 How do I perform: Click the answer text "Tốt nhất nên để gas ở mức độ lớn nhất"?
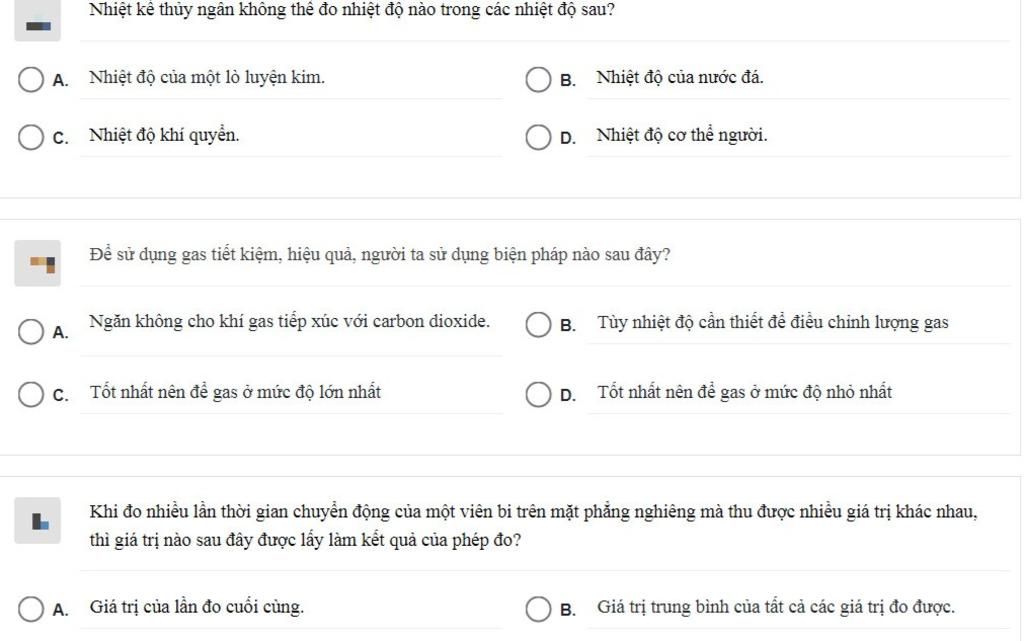[235, 392]
